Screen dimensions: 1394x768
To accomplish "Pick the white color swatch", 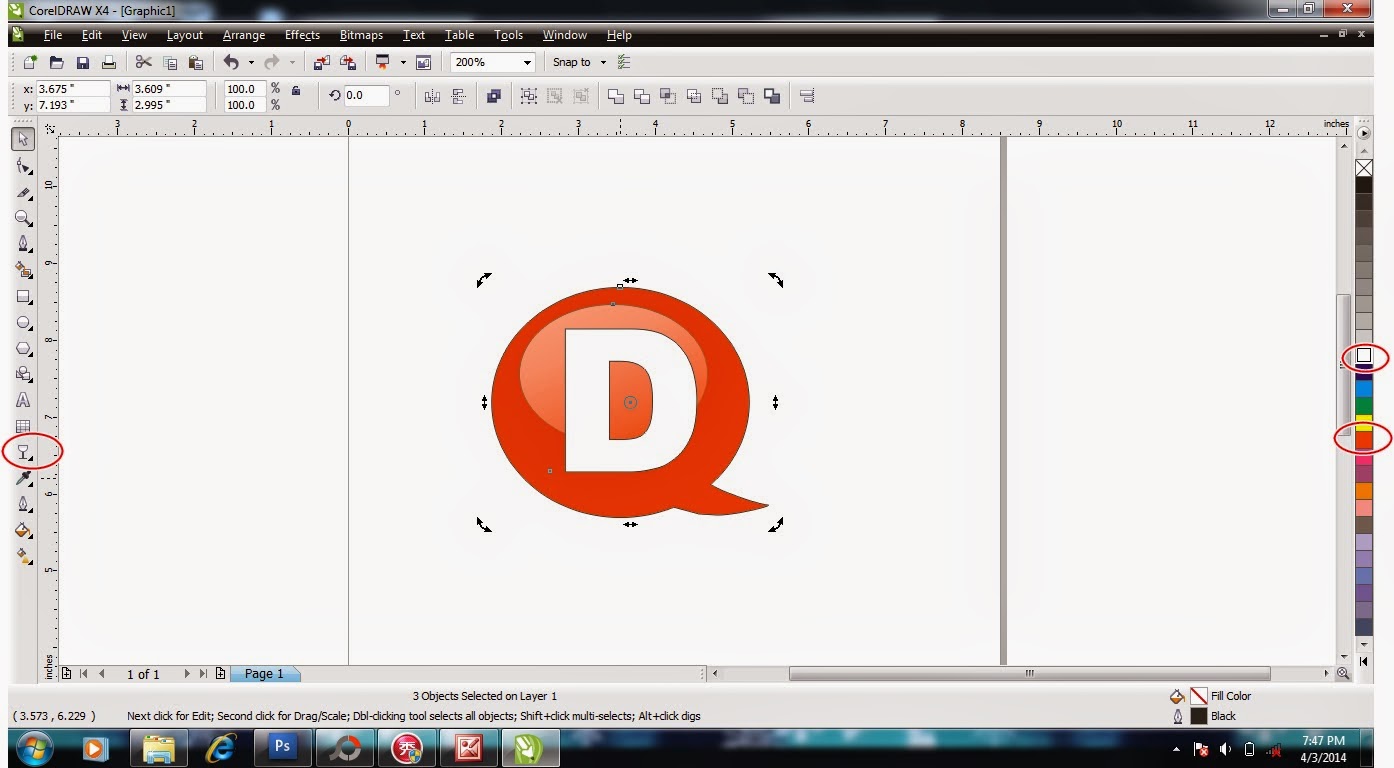I will click(1364, 356).
